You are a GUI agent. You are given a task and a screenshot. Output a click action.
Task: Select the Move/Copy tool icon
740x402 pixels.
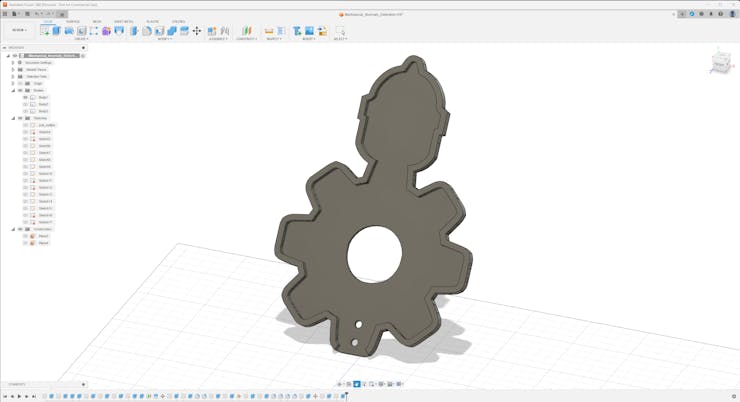[x=197, y=31]
